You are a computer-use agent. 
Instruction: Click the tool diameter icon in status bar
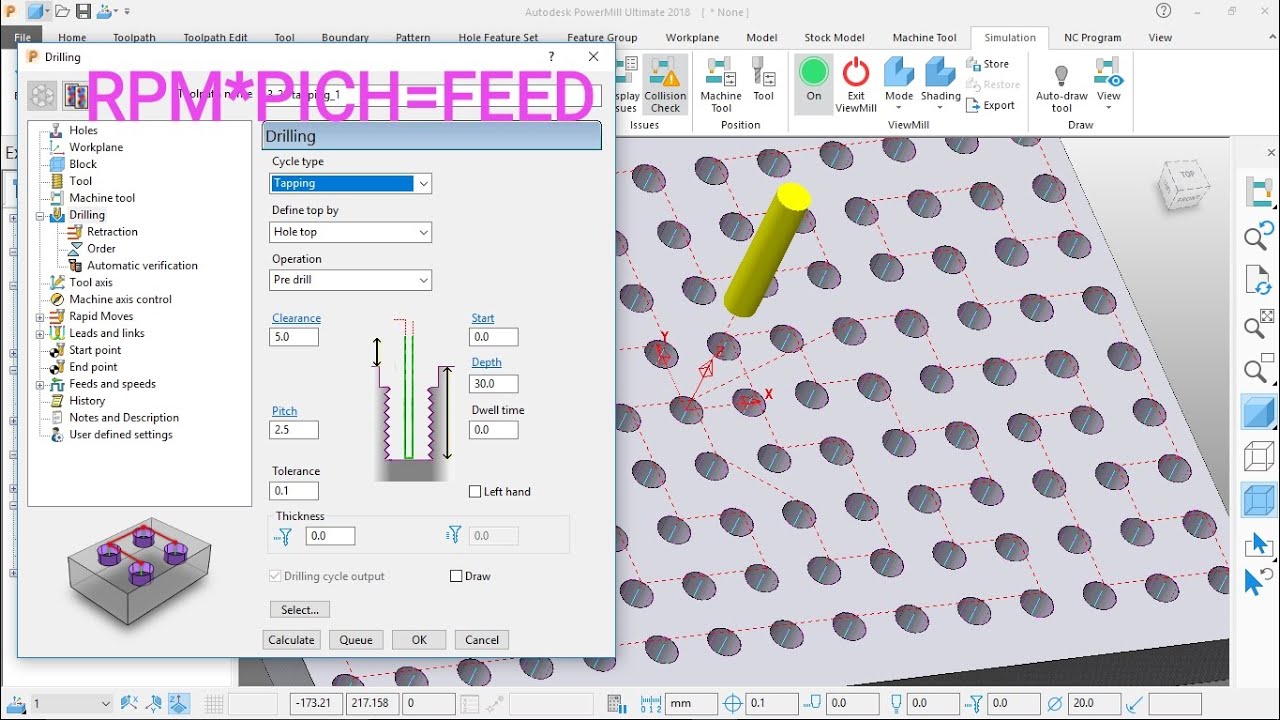(x=1054, y=704)
